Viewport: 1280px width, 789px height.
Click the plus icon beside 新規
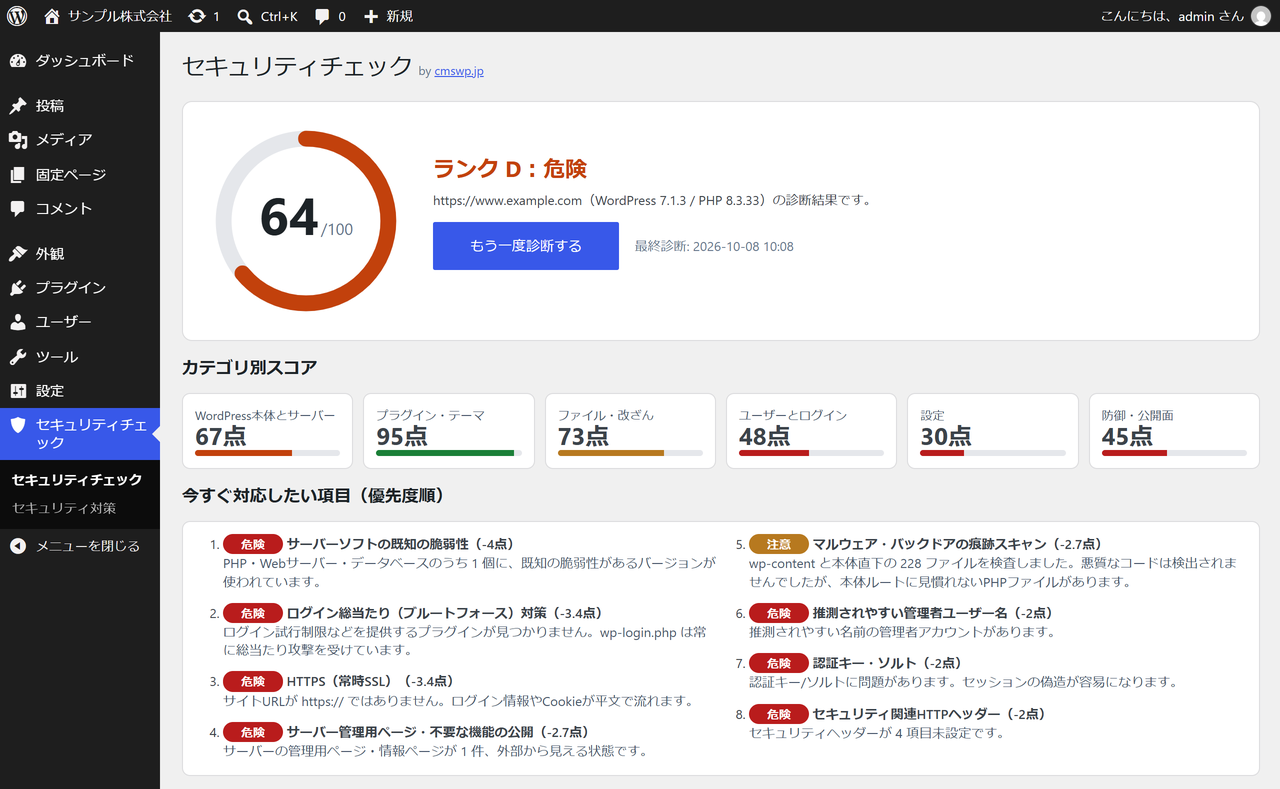click(x=371, y=16)
